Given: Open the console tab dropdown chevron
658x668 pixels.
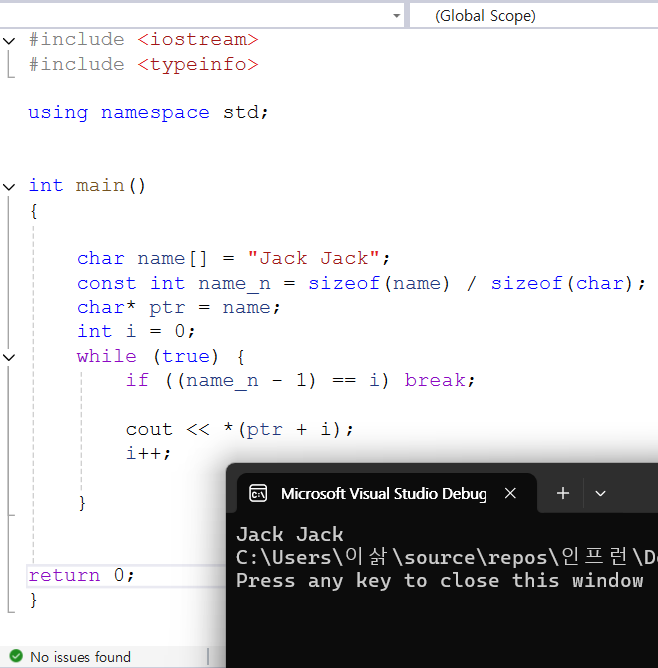Looking at the screenshot, I should pyautogui.click(x=601, y=493).
